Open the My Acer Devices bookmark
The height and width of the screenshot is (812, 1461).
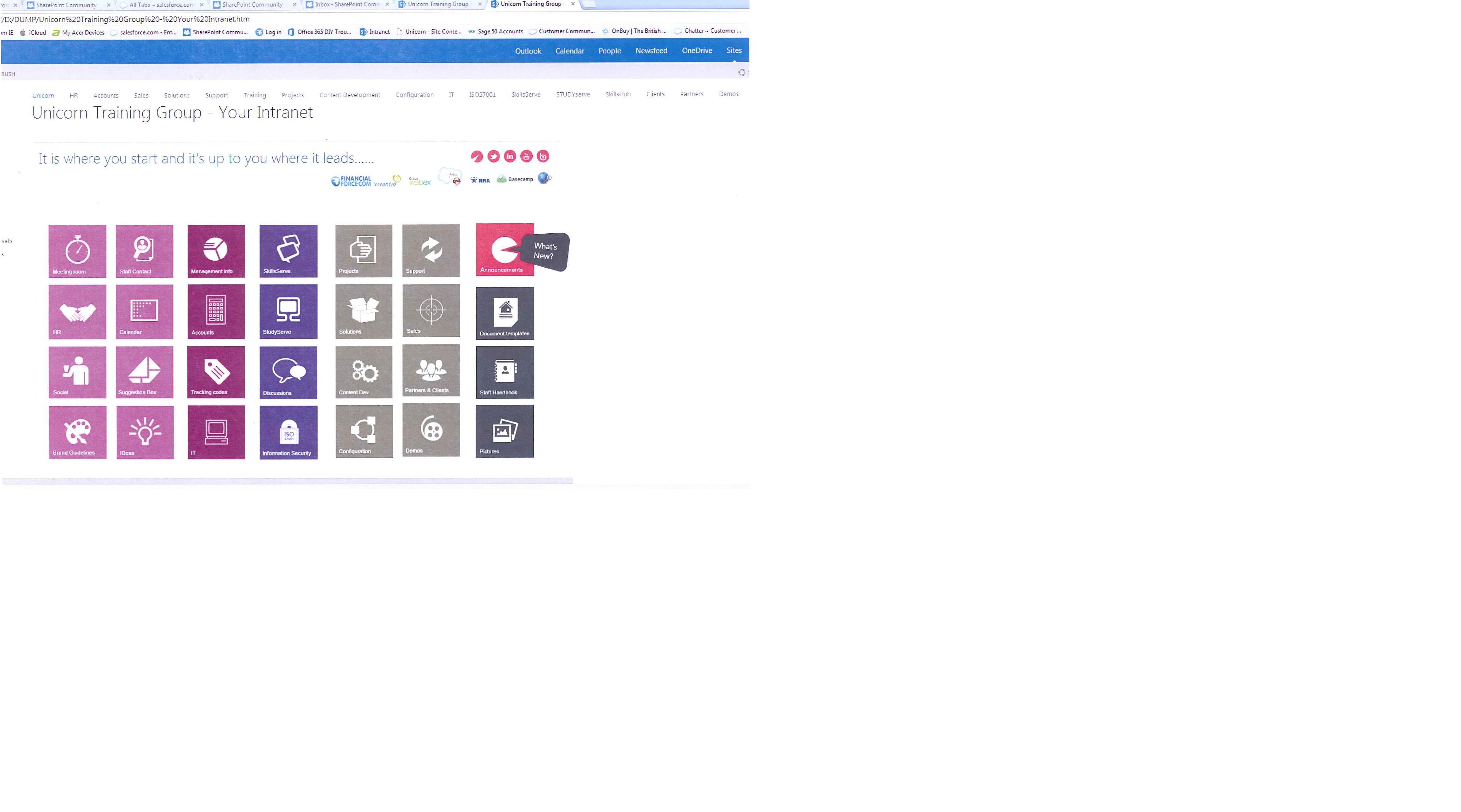pyautogui.click(x=78, y=32)
